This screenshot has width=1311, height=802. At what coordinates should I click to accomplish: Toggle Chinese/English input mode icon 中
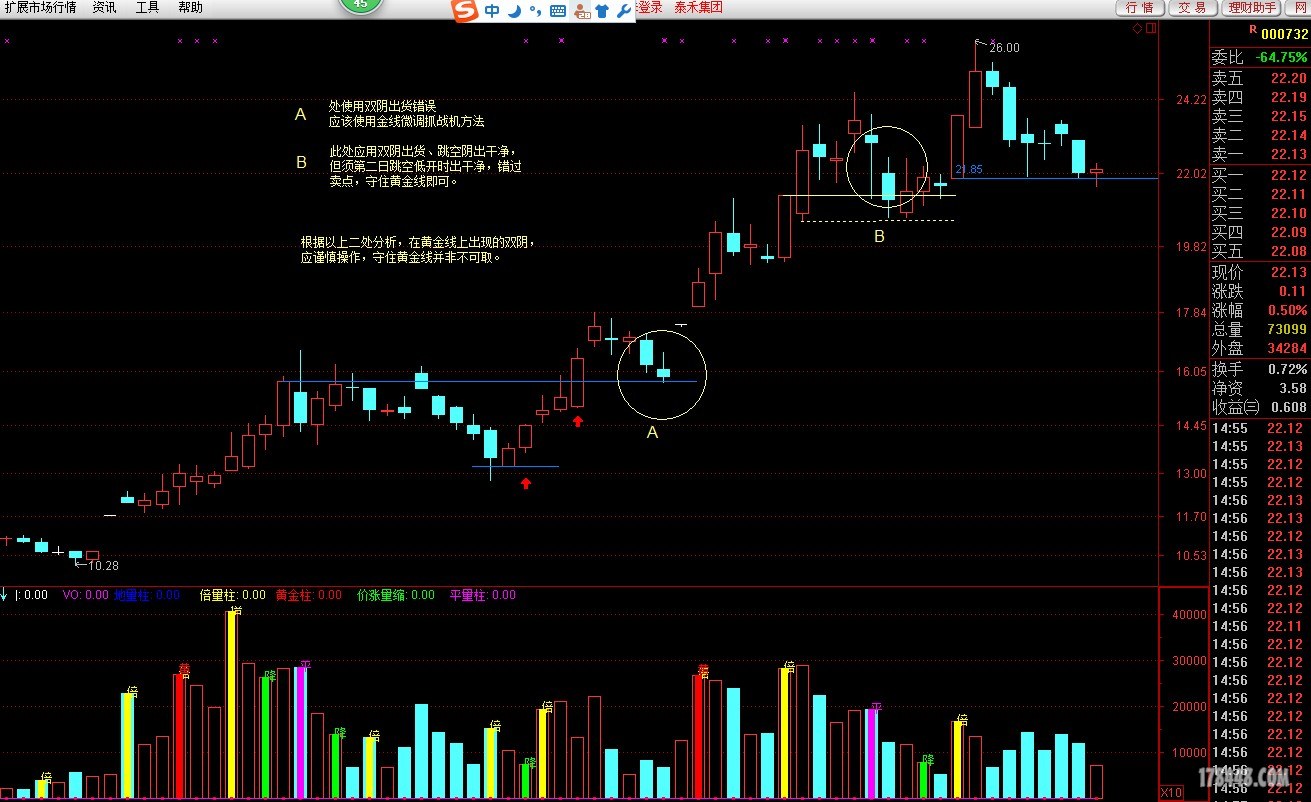click(x=492, y=11)
